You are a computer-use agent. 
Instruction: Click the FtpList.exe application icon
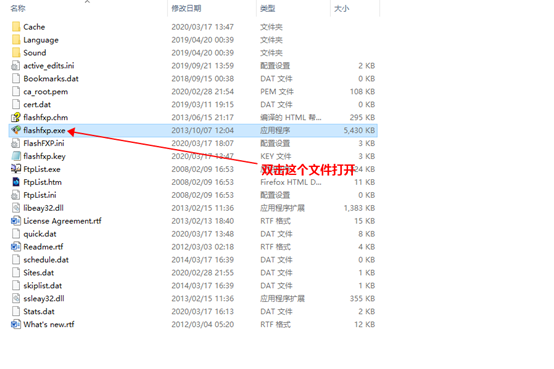[16, 169]
